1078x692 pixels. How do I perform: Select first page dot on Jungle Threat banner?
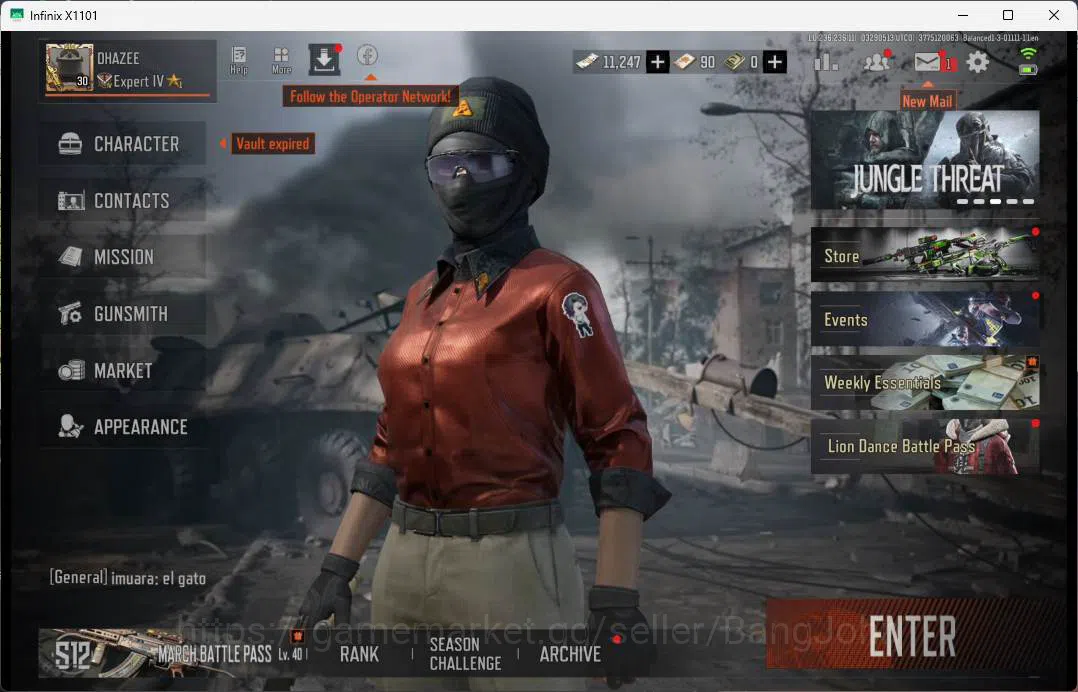pos(962,201)
